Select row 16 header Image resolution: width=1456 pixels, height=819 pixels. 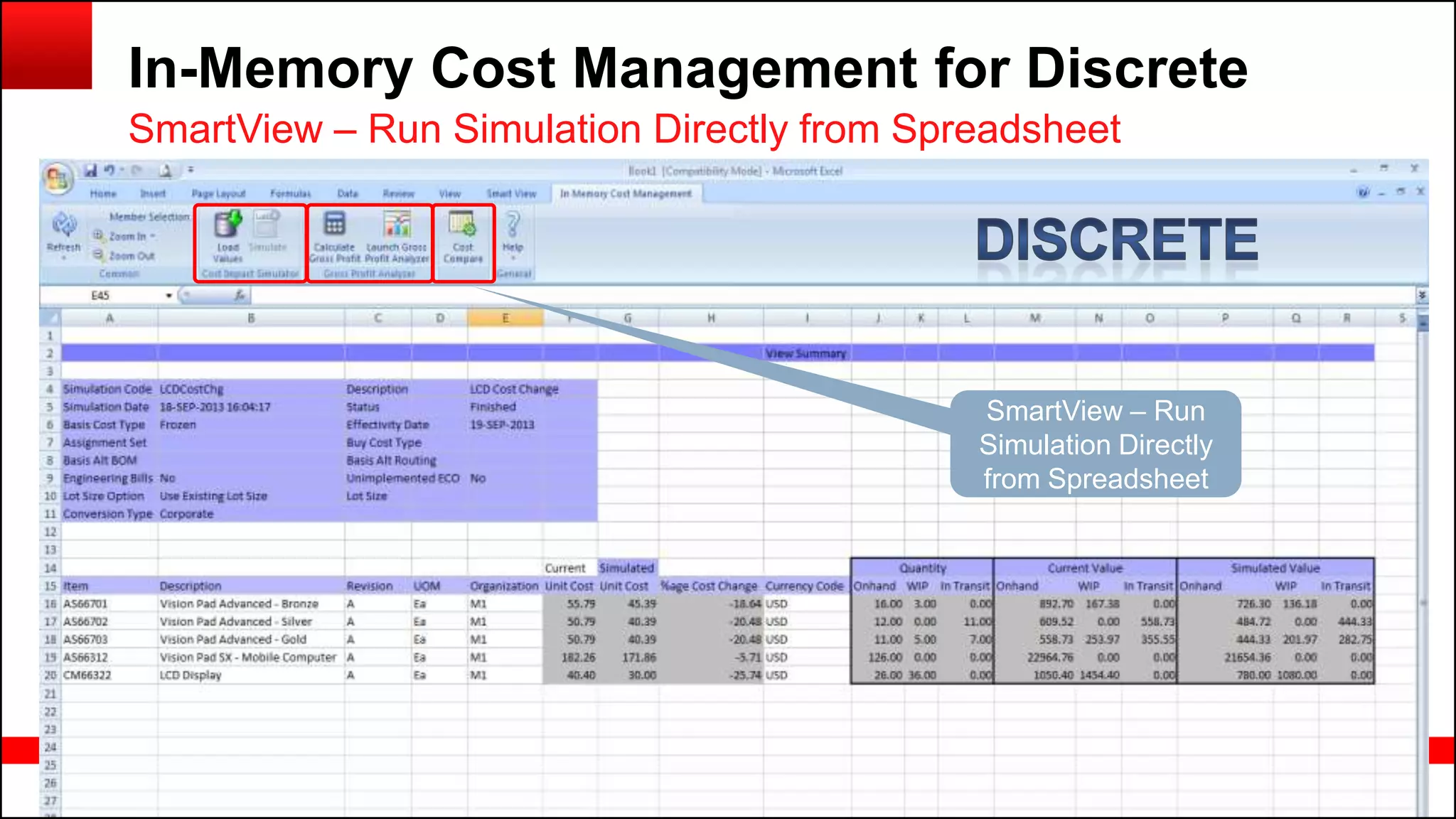[x=50, y=604]
